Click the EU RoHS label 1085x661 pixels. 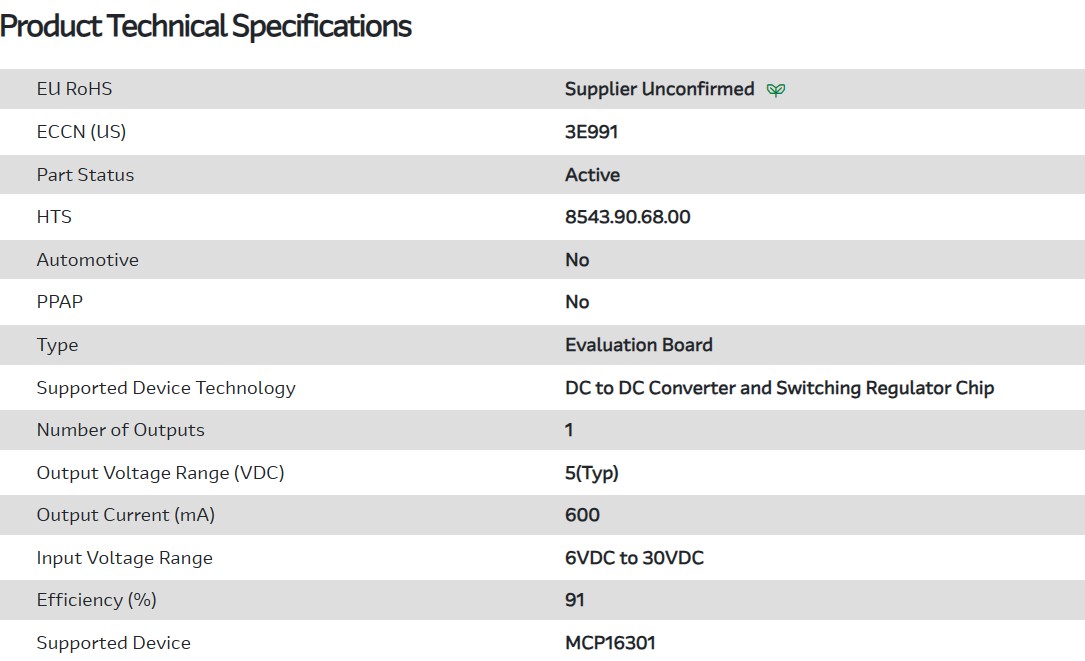point(74,89)
